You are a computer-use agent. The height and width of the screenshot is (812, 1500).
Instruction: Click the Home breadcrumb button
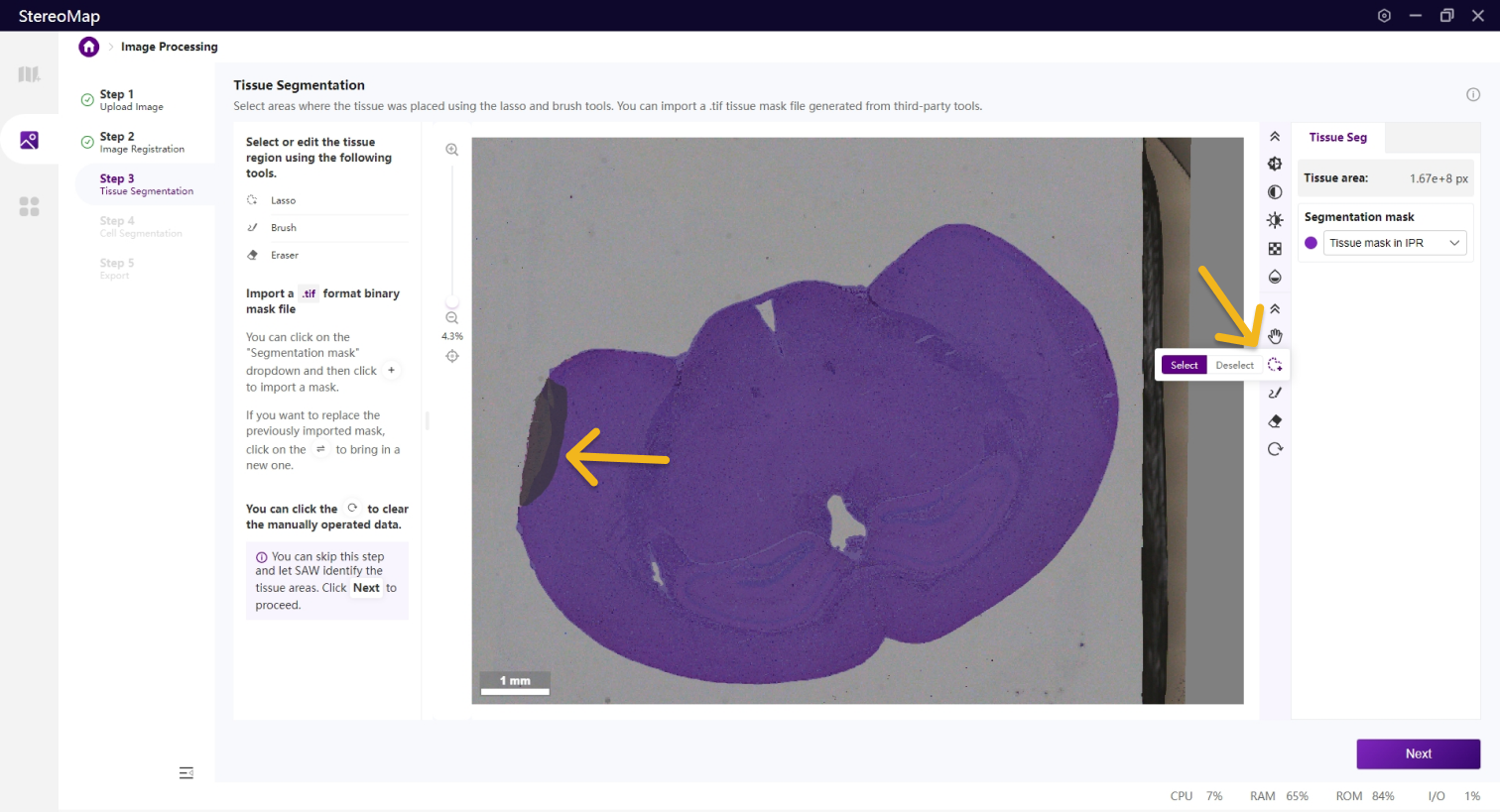pos(89,47)
